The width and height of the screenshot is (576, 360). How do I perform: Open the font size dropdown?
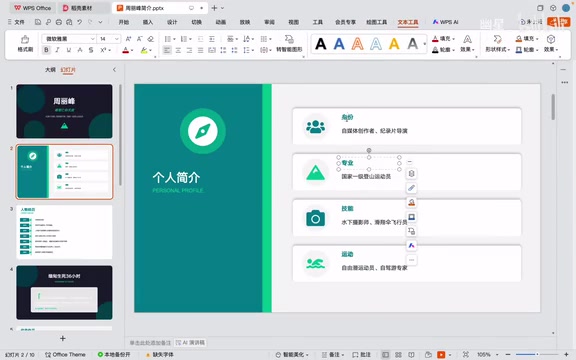pyautogui.click(x=117, y=39)
